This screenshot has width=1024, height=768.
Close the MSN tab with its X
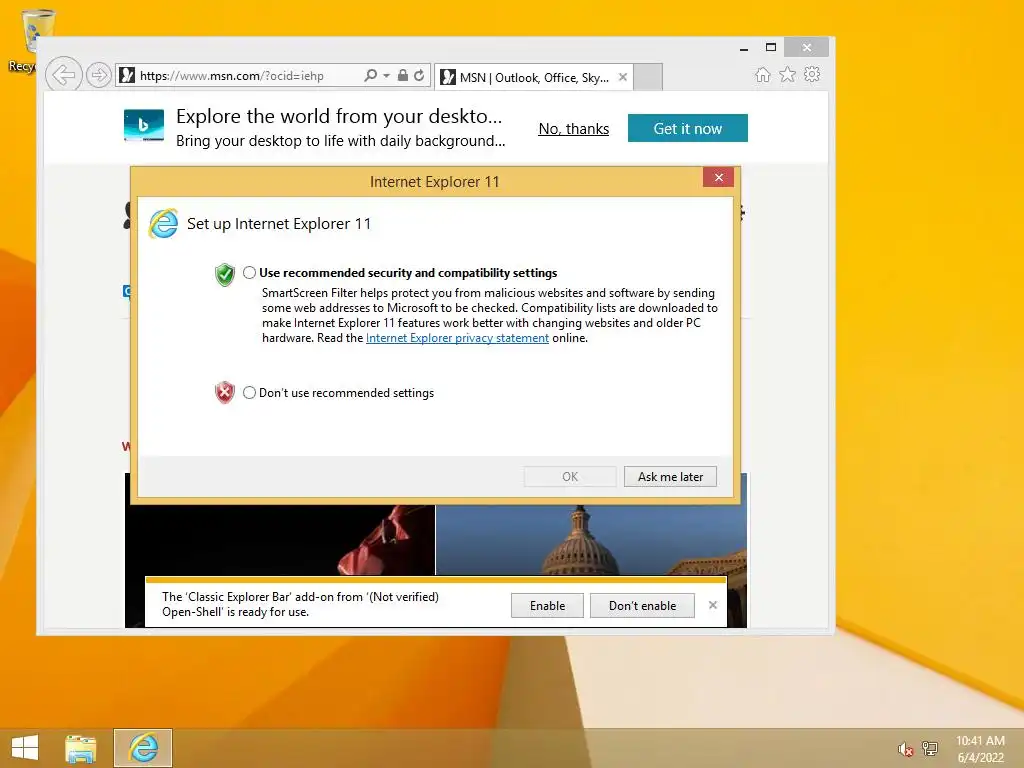(623, 77)
